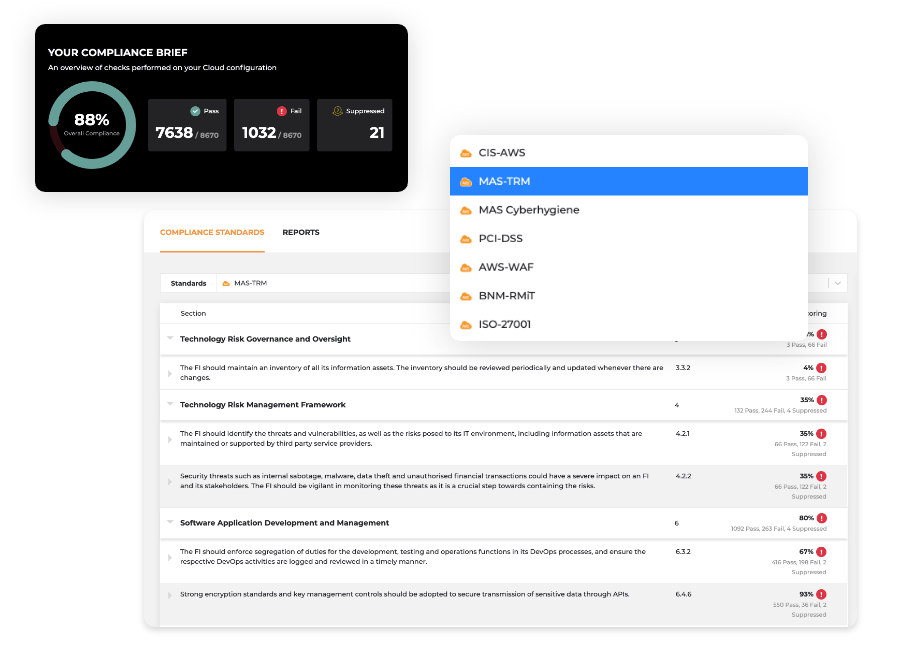The width and height of the screenshot is (900, 654).
Task: Click the cloud icon beside CIS-AWS
Action: pos(466,153)
